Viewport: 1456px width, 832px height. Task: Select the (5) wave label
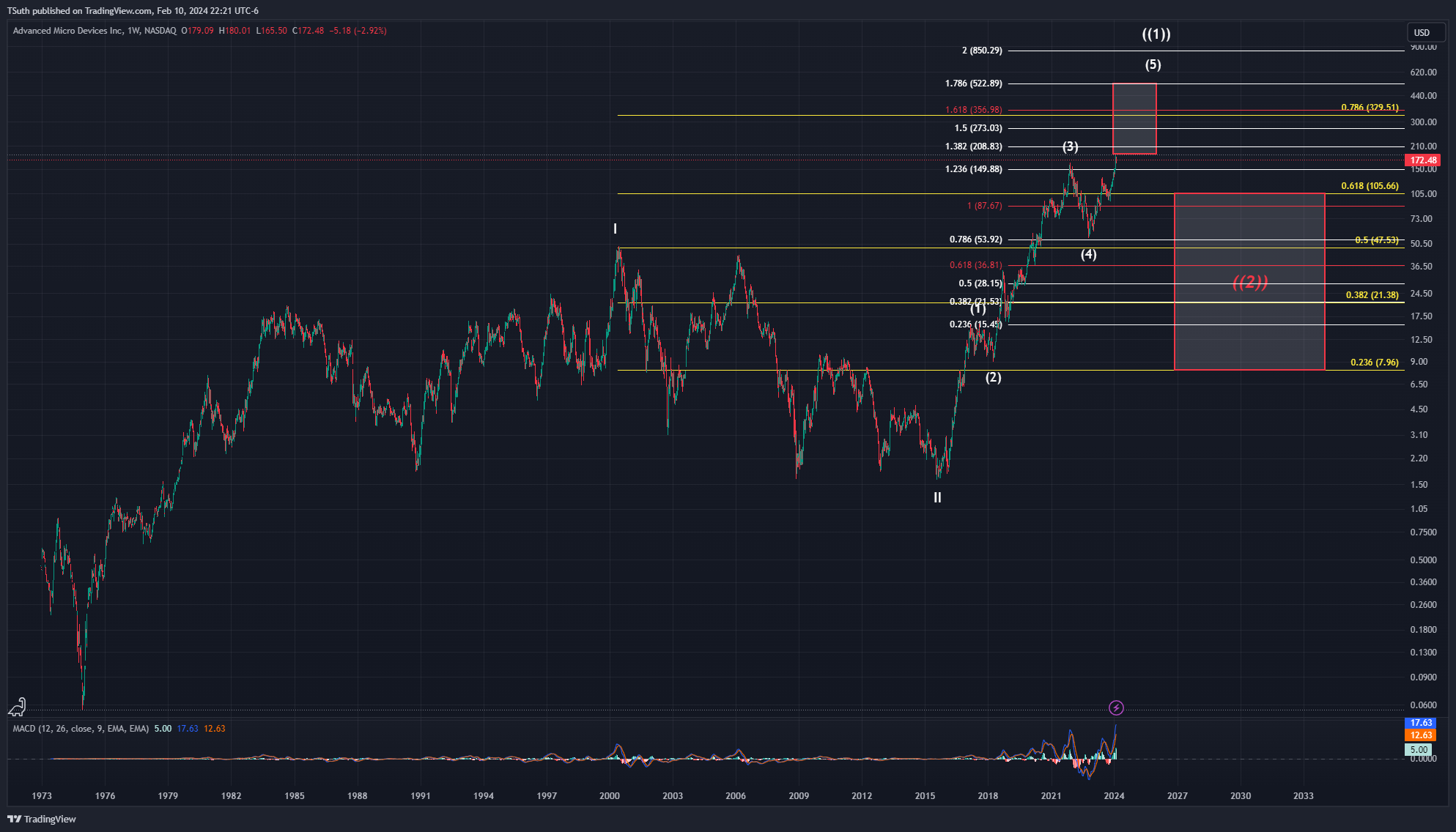coord(1153,64)
